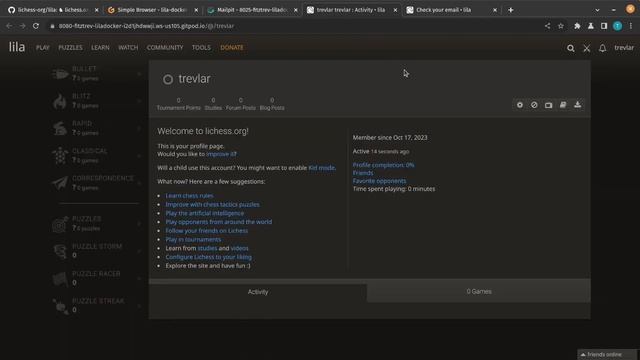Open Rapid rating stats
640x360 pixels.
pyautogui.click(x=96, y=128)
